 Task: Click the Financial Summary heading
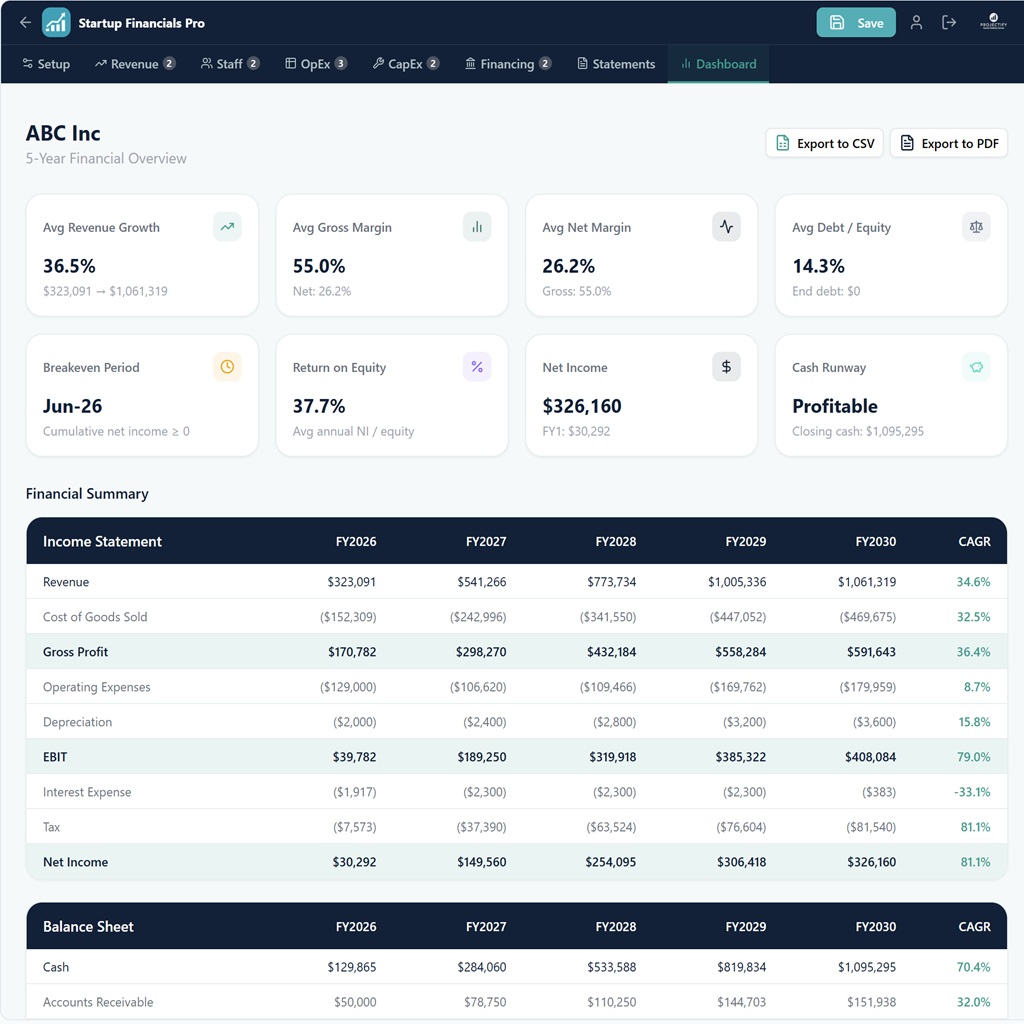click(87, 494)
